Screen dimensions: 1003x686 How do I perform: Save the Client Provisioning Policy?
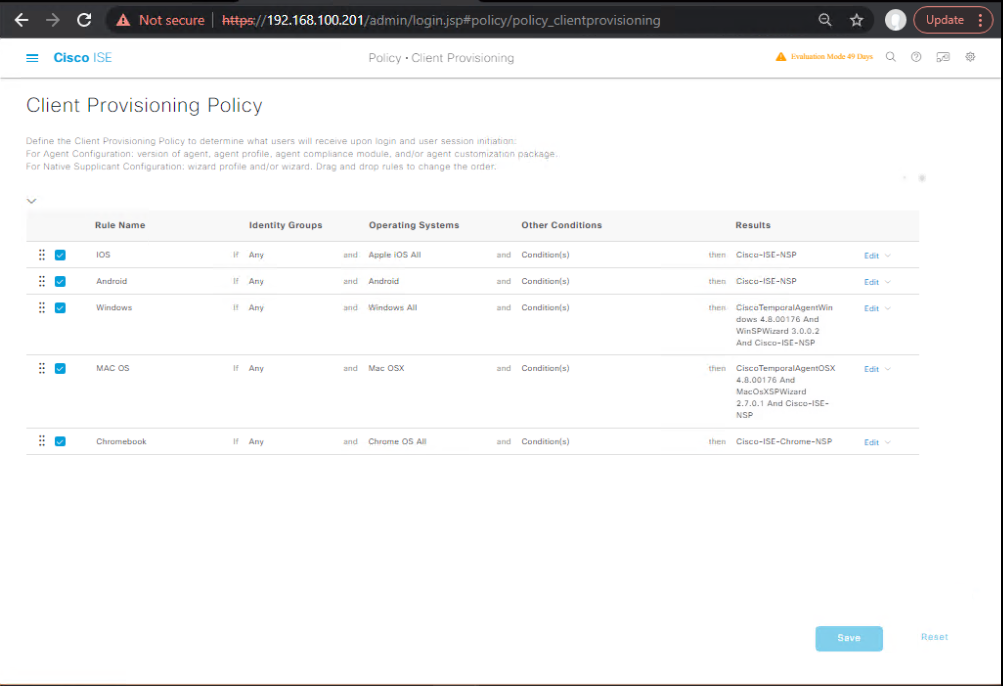click(849, 638)
